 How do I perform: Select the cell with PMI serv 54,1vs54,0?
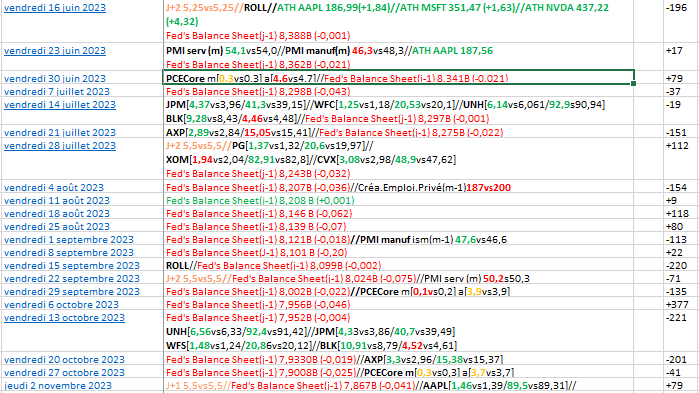(x=399, y=57)
